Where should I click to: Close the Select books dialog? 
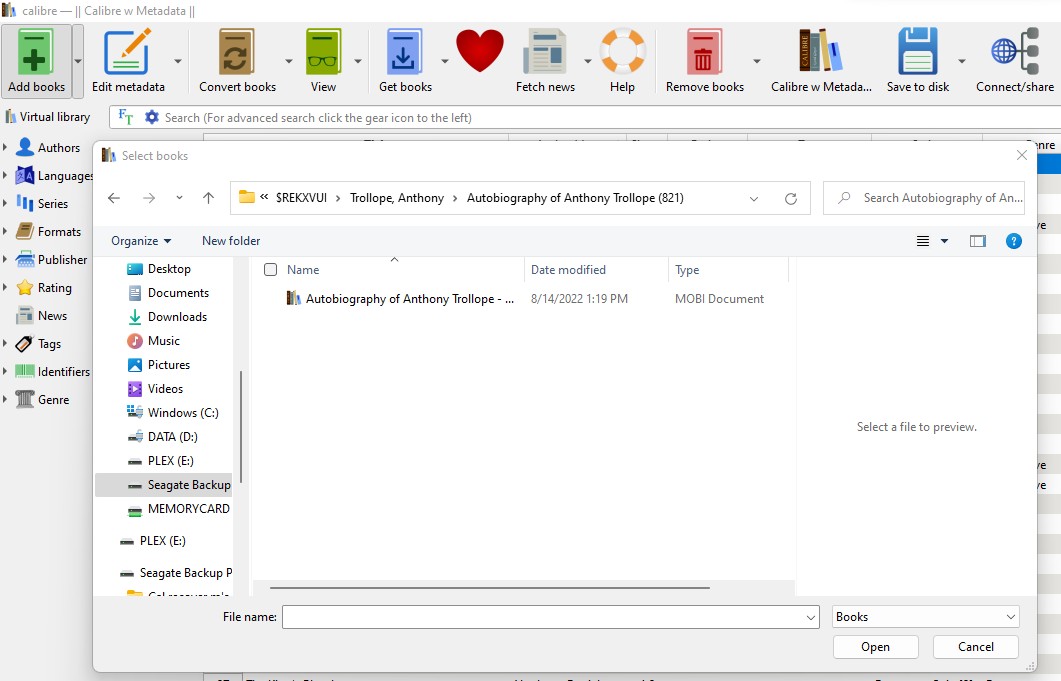(1022, 155)
